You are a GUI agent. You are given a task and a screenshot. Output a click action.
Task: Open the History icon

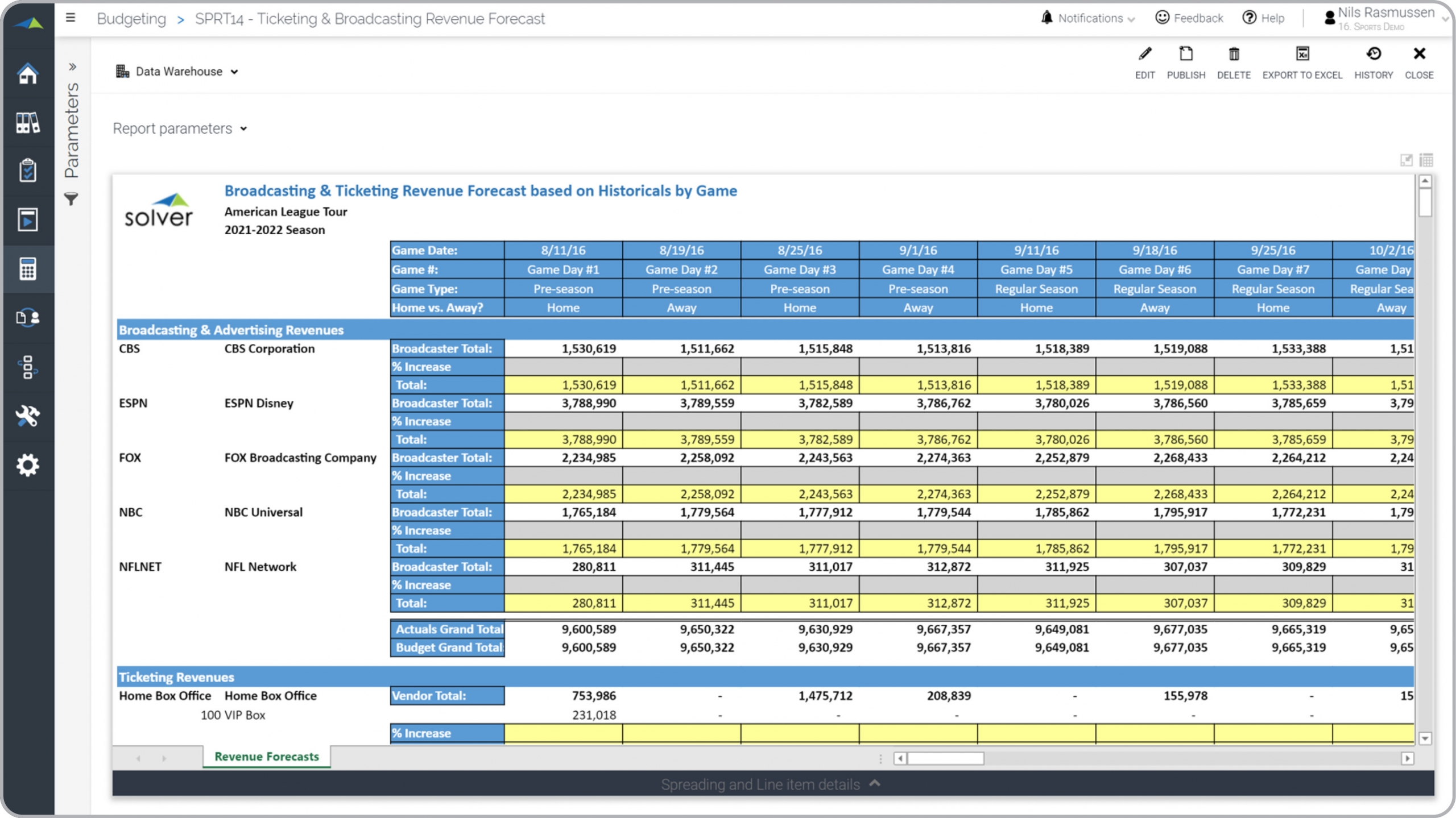(1373, 55)
